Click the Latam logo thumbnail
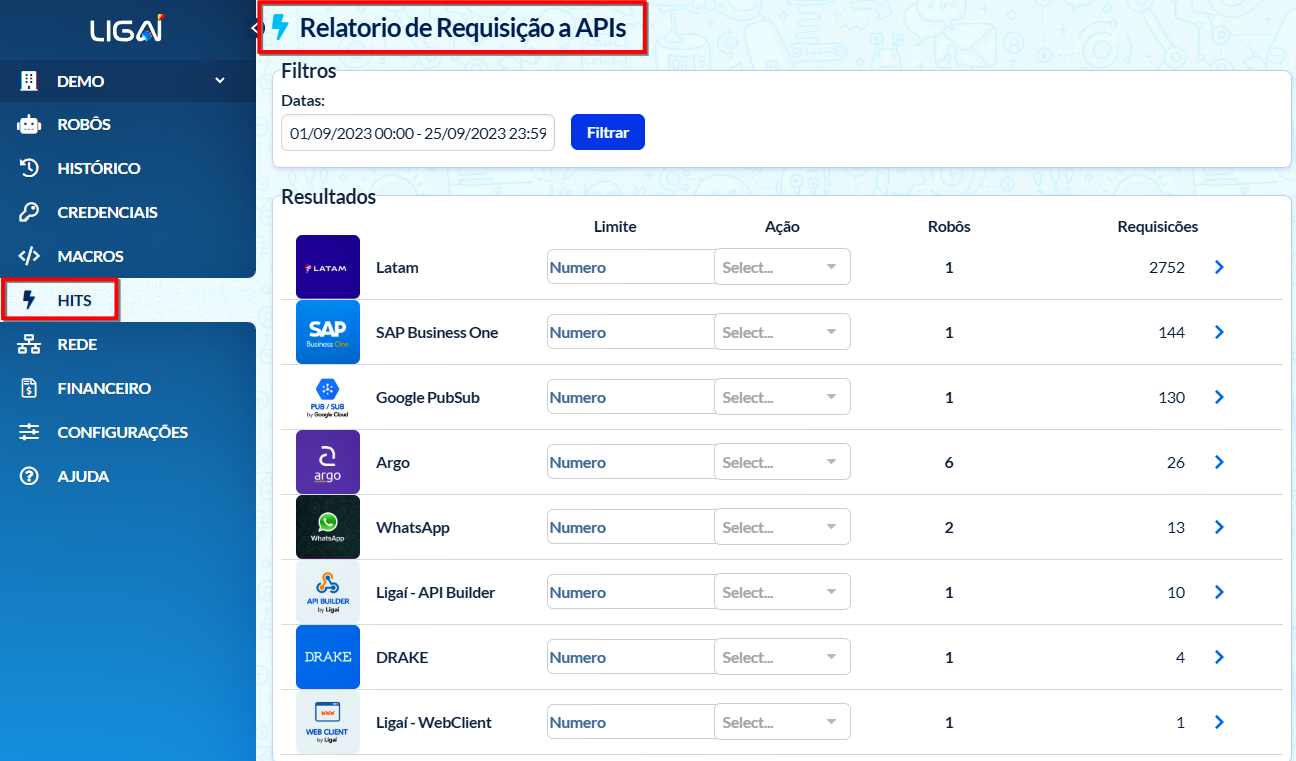1296x761 pixels. tap(328, 267)
